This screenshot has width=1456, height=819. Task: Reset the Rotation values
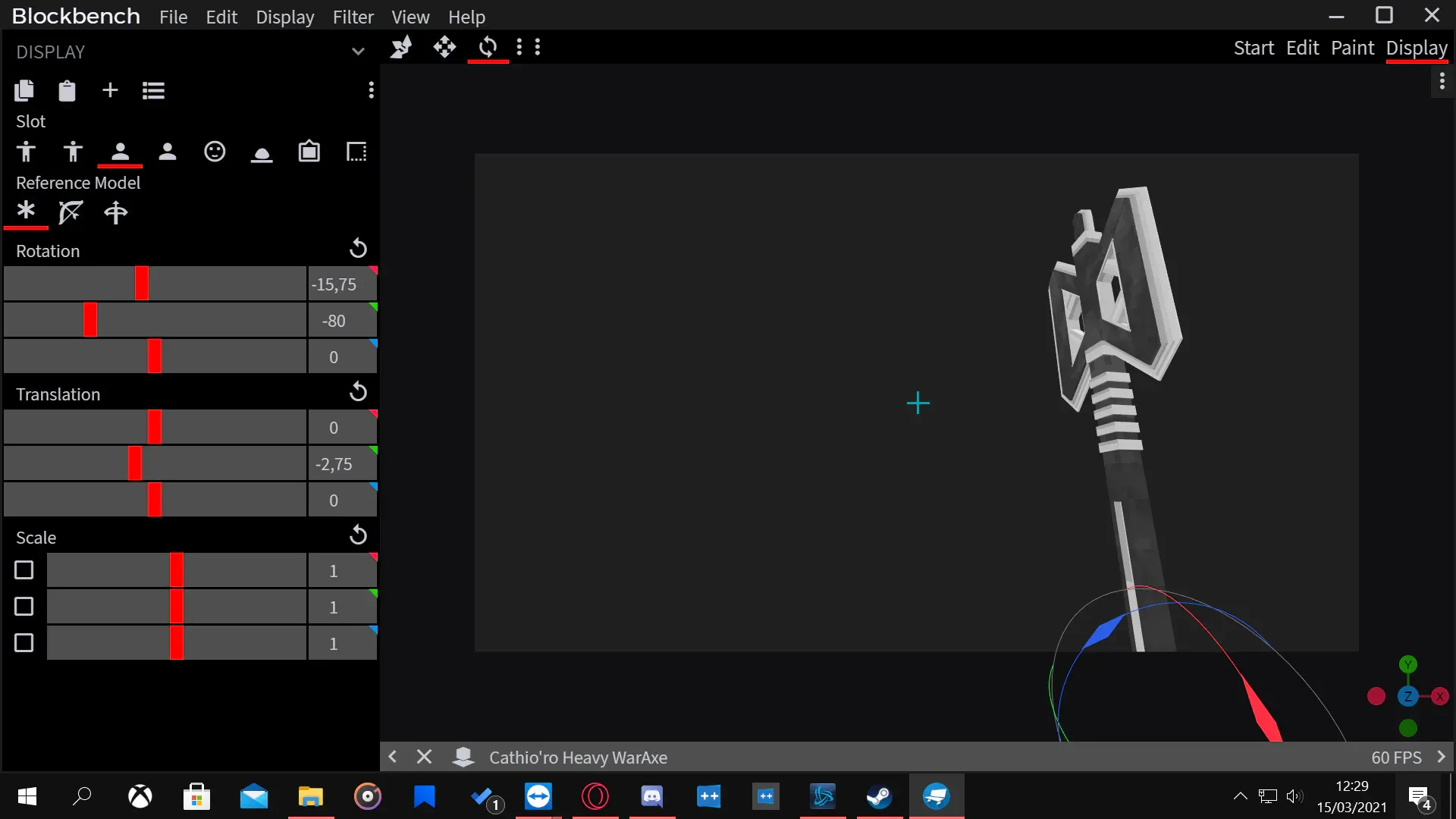pos(358,249)
